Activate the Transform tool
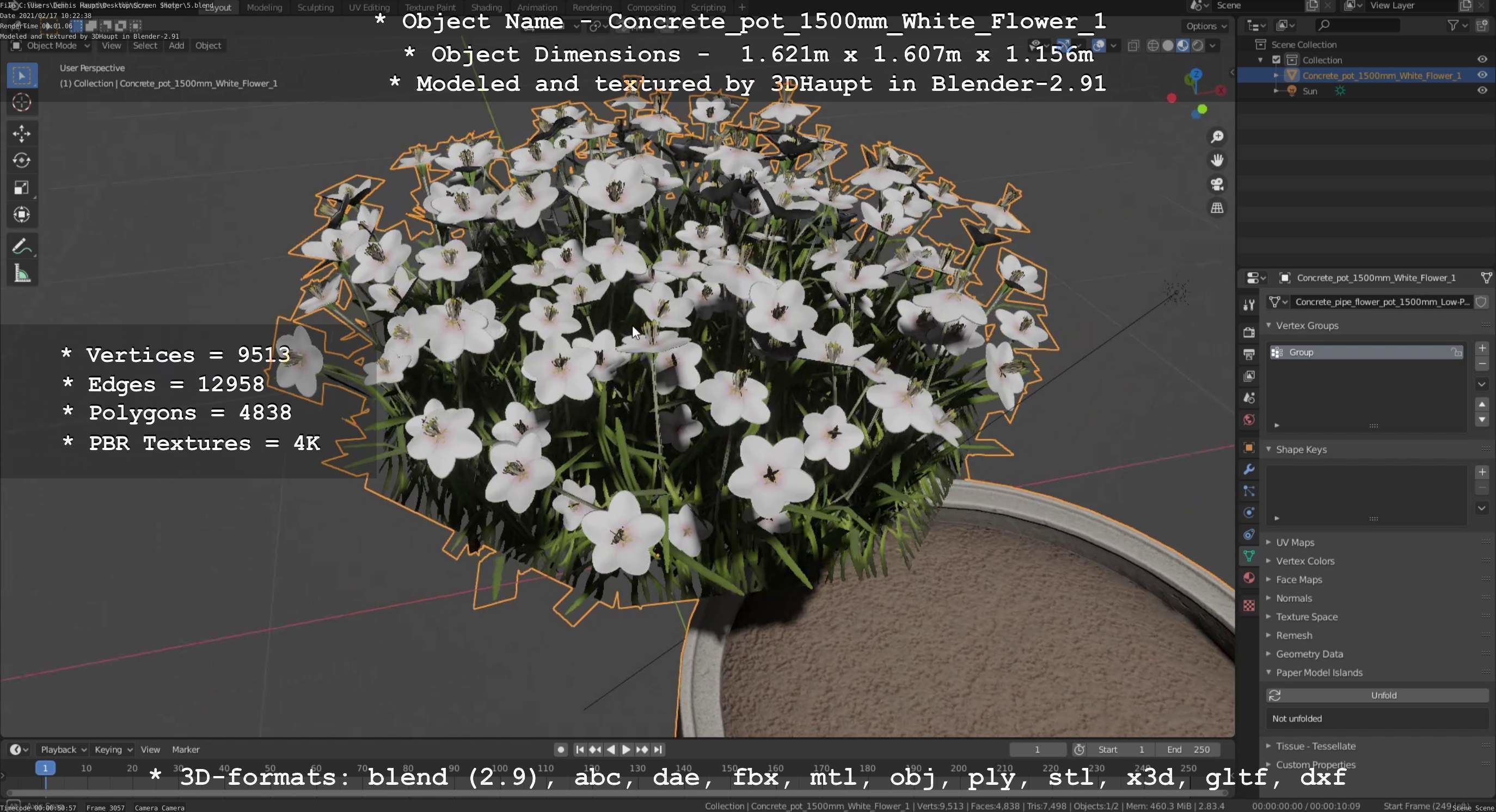 [x=22, y=215]
